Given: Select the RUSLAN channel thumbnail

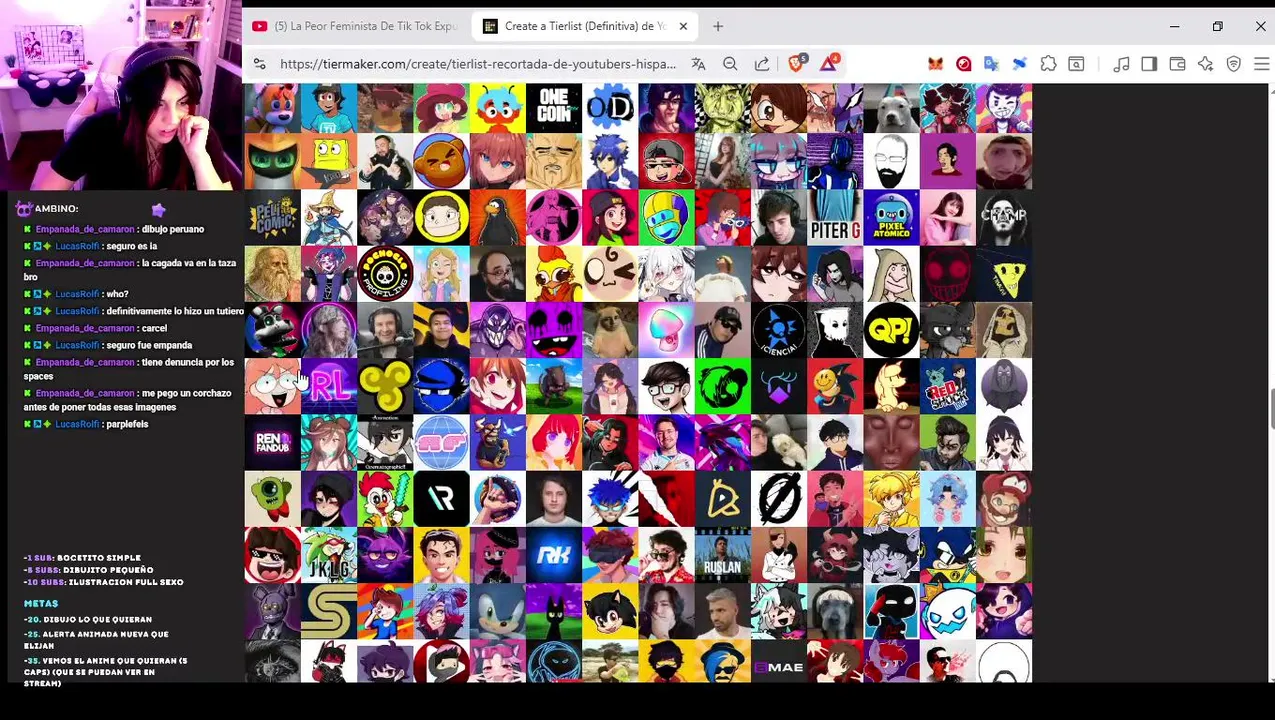Looking at the screenshot, I should pyautogui.click(x=722, y=555).
